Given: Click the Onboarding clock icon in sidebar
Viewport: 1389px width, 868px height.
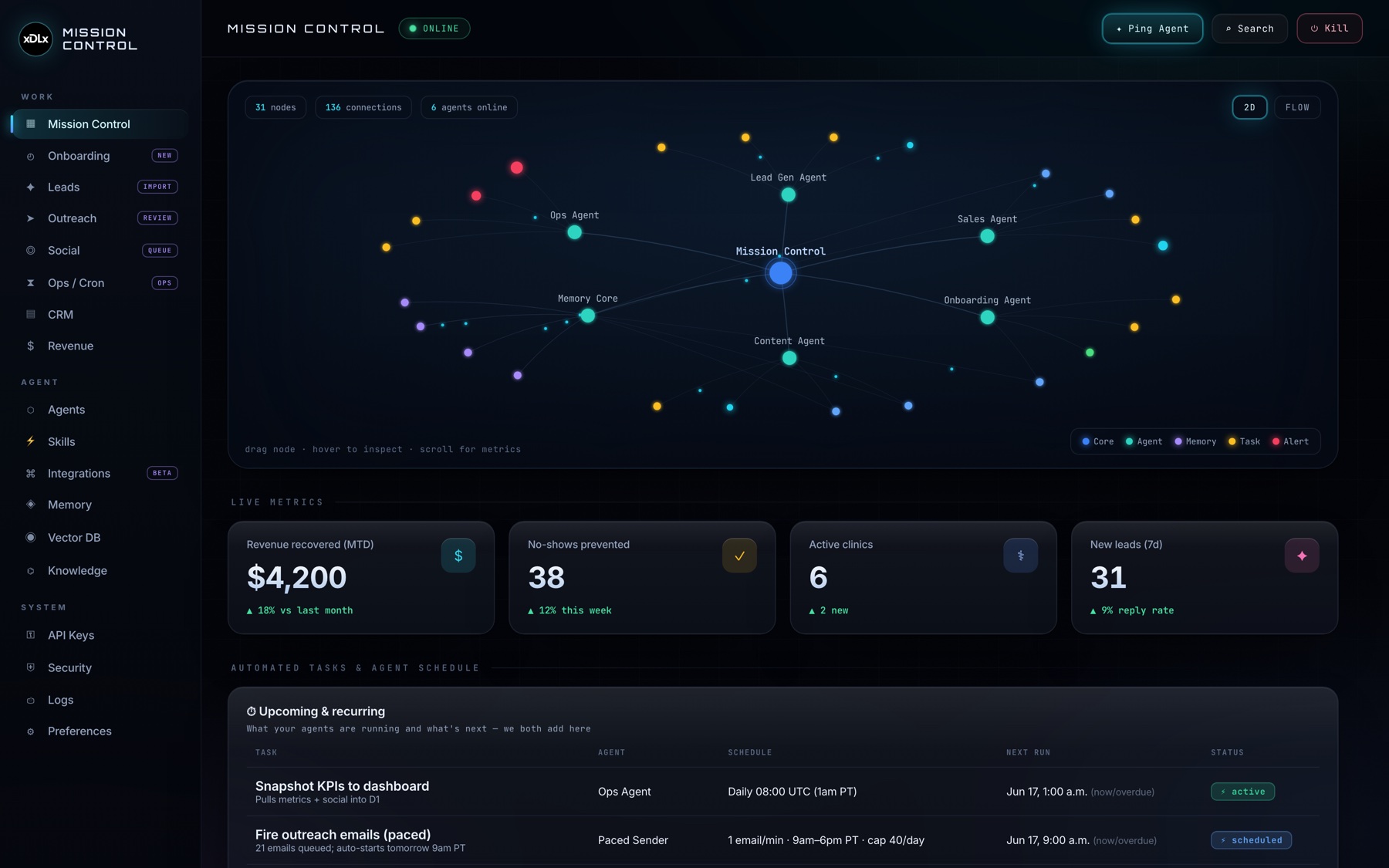Looking at the screenshot, I should tap(31, 157).
